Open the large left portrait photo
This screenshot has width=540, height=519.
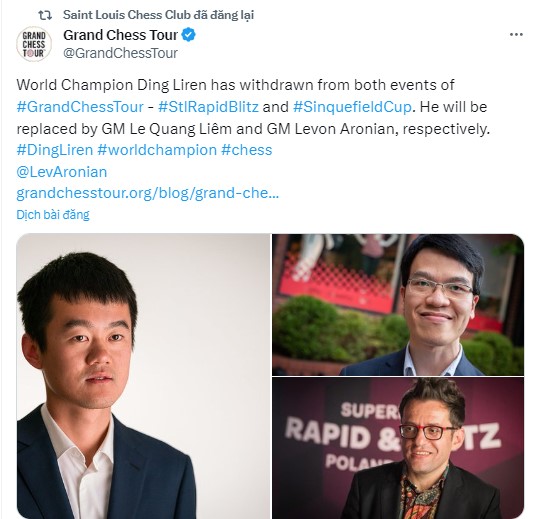tap(143, 376)
